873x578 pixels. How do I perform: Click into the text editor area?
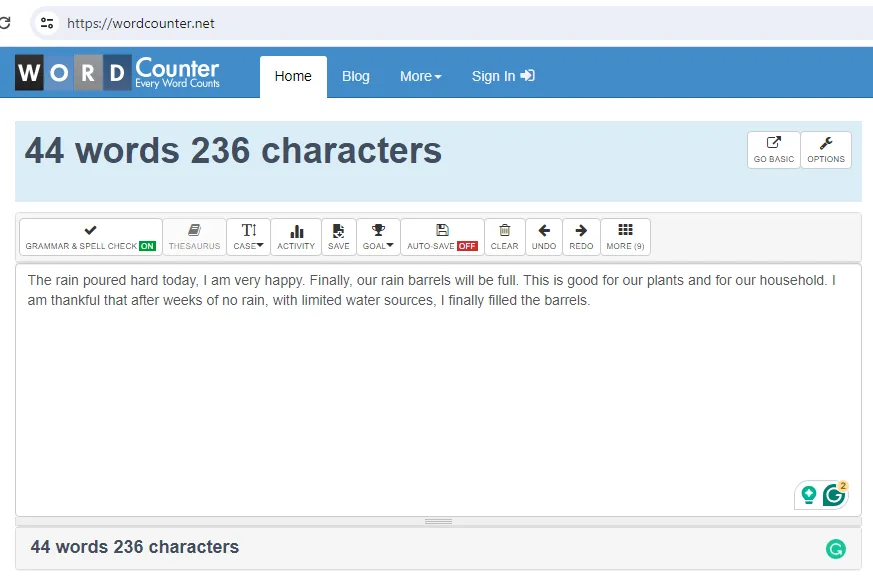point(438,390)
